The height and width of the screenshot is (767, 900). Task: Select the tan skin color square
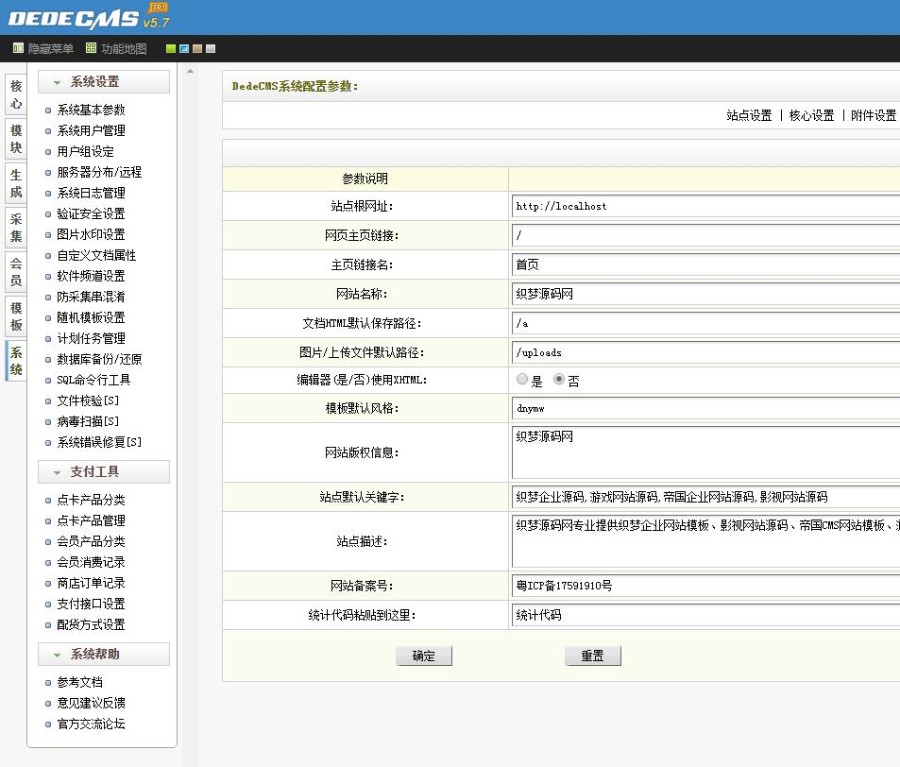[x=197, y=49]
